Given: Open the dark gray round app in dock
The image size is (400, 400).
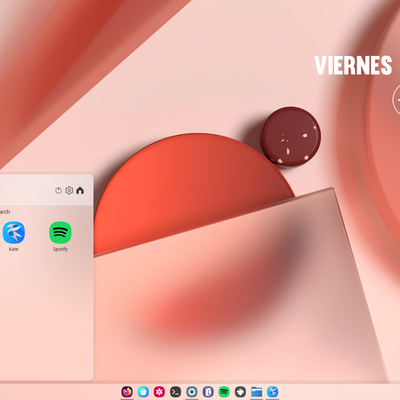Looking at the screenshot, I should [x=240, y=391].
